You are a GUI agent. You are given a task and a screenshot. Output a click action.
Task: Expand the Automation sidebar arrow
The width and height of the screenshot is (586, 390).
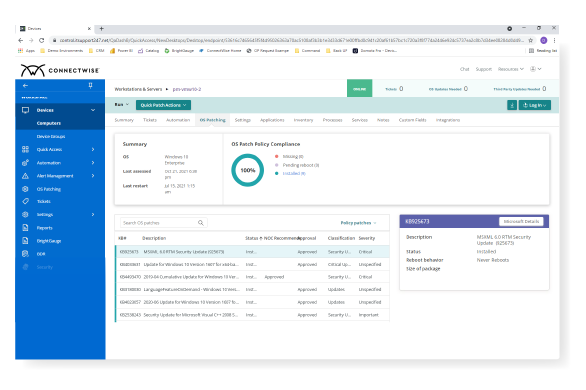point(93,163)
